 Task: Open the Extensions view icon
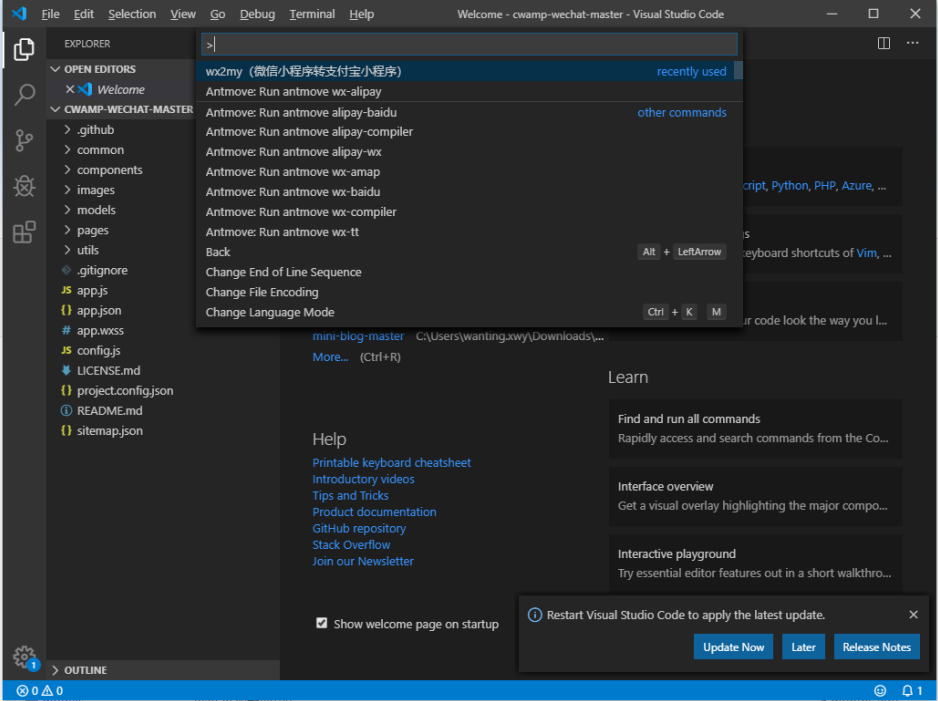pos(24,232)
